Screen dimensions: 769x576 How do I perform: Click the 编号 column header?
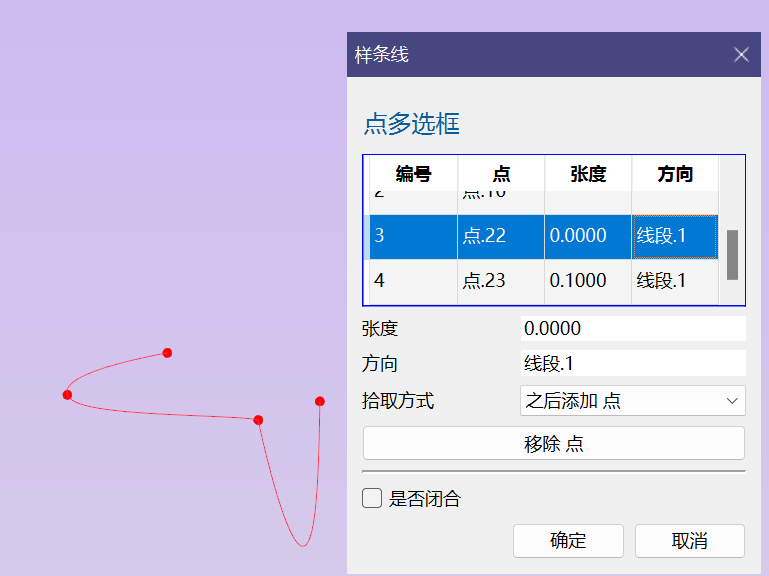coord(413,174)
